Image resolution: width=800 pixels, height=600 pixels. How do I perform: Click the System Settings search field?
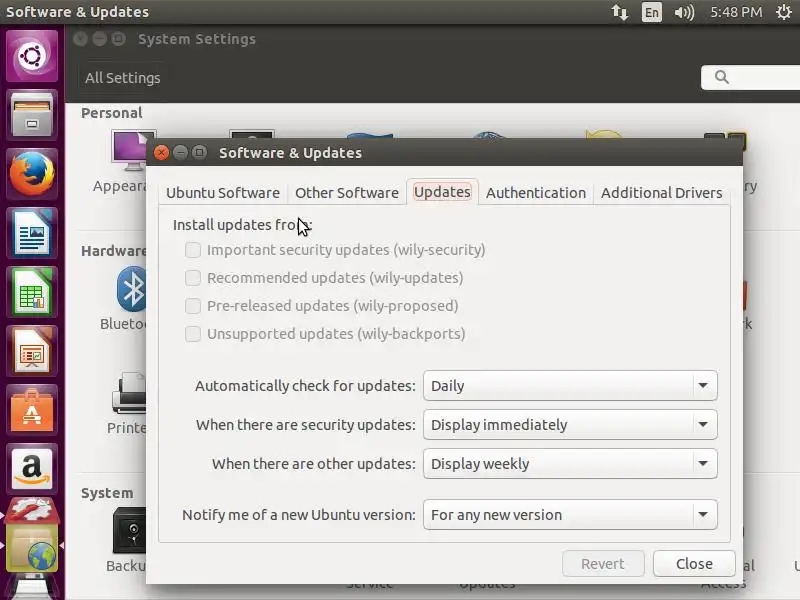(750, 77)
